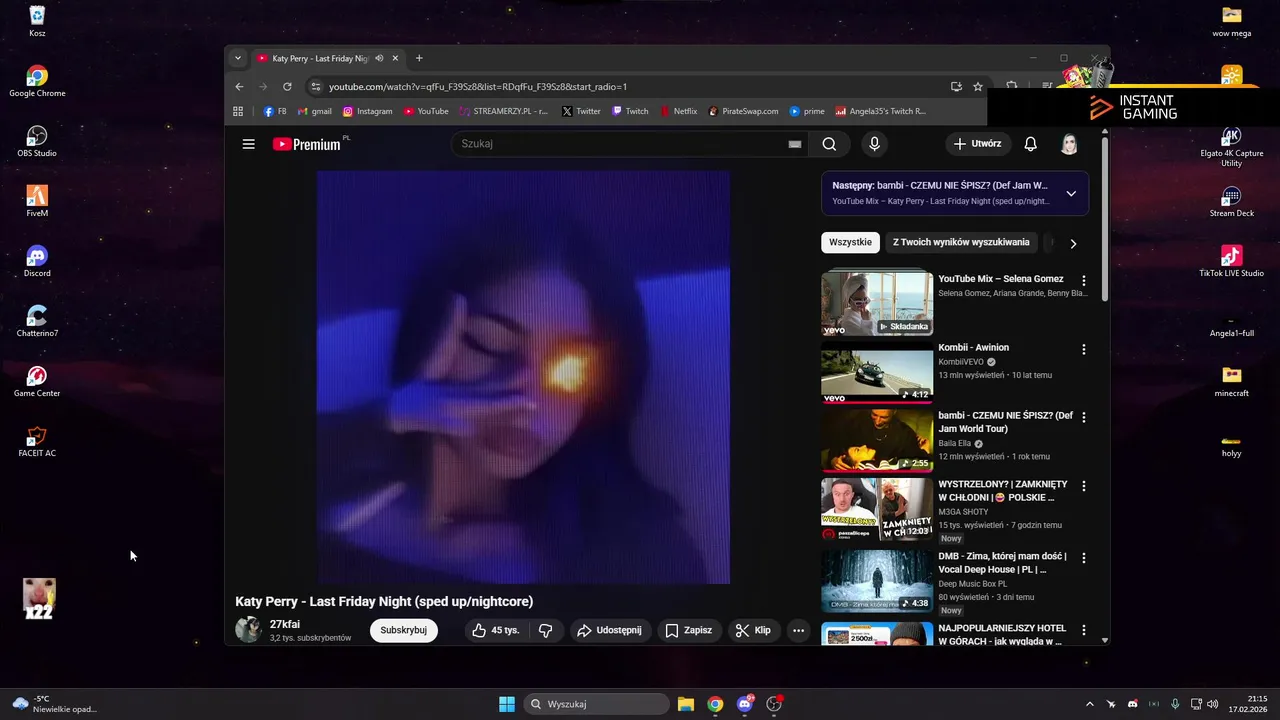Open options for YouTube Mix – Selena Gomez
This screenshot has height=720, width=1280.
(x=1083, y=281)
